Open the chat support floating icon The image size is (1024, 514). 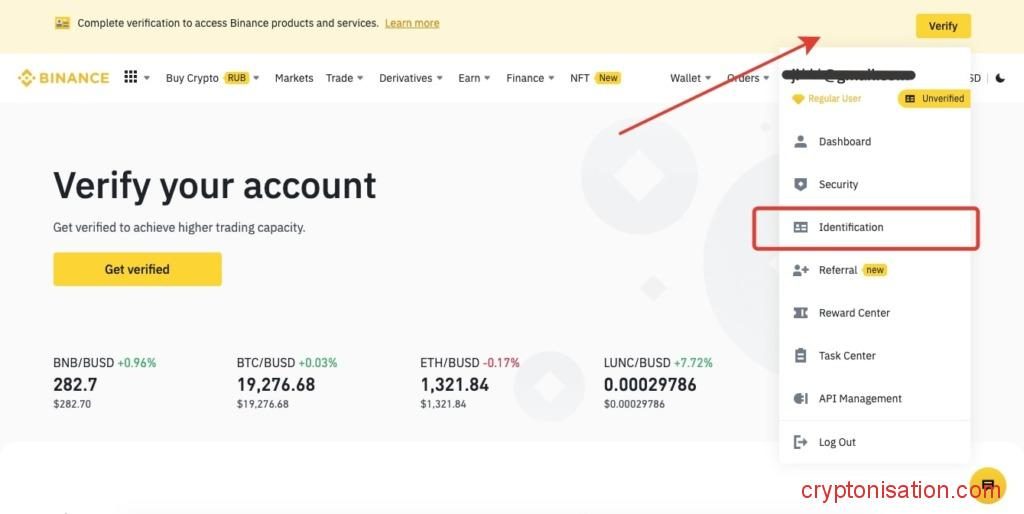[987, 485]
